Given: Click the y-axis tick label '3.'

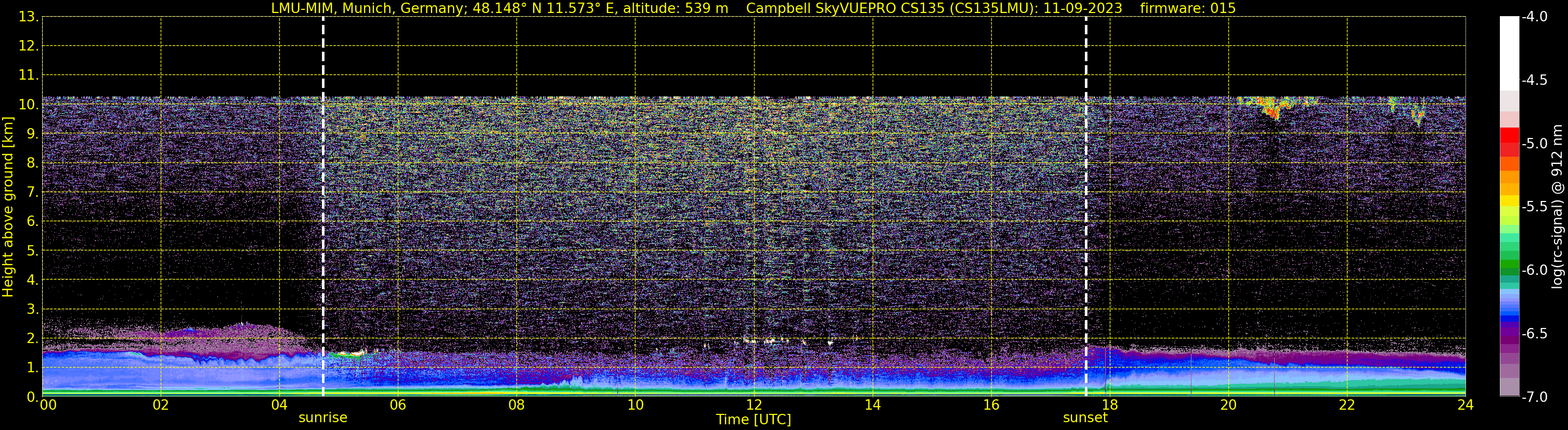Looking at the screenshot, I should pyautogui.click(x=33, y=309).
